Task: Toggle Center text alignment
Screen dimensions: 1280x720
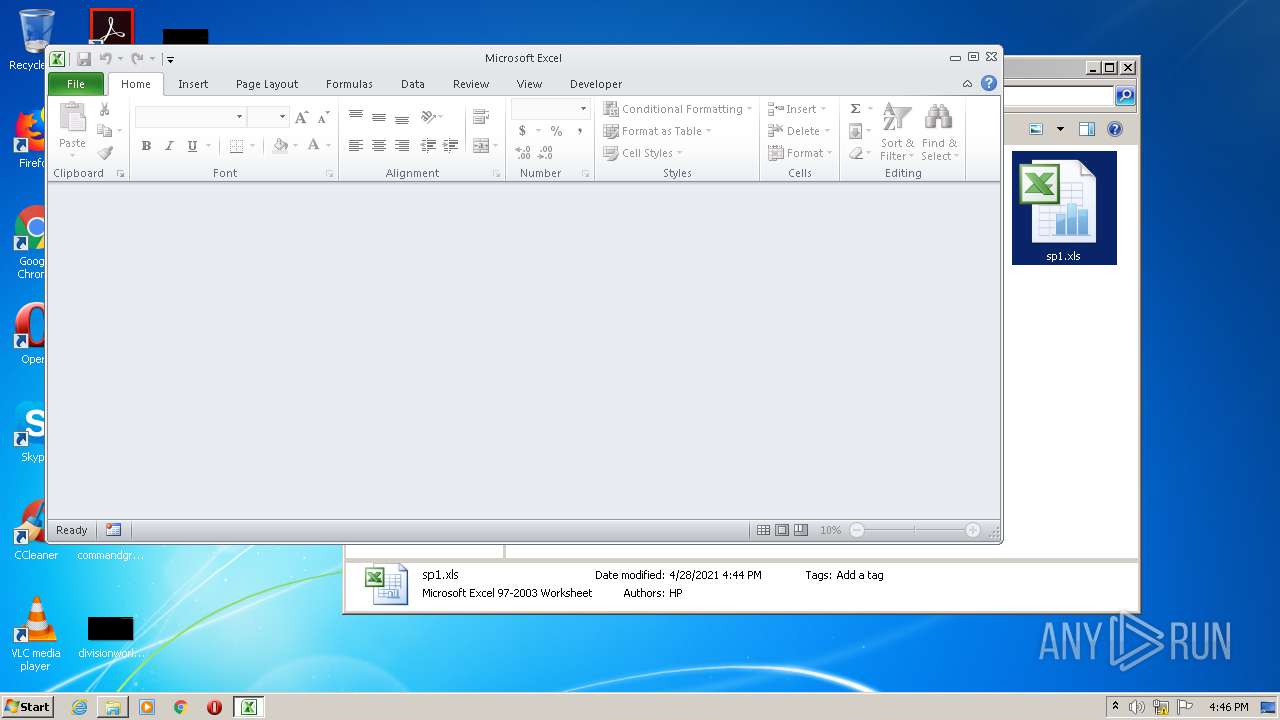Action: pos(379,146)
